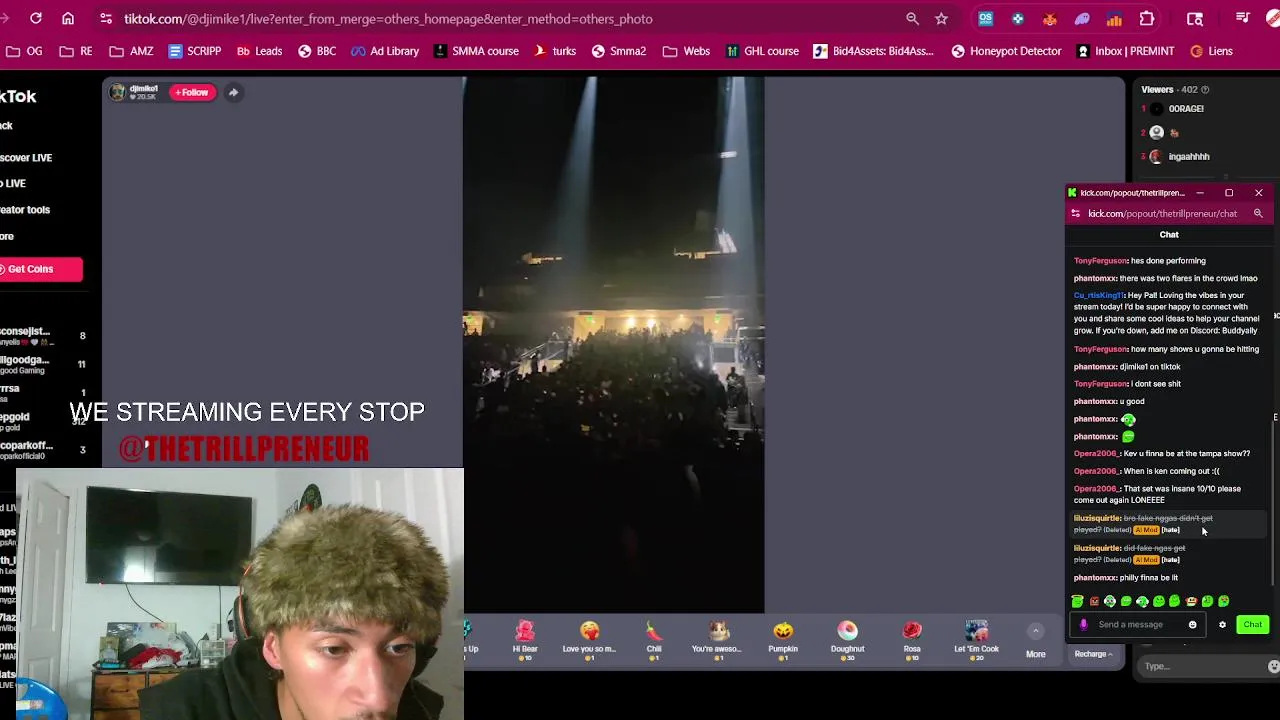Open the AMZ bookmarks folder
Screen dimensions: 1280x720
[131, 51]
